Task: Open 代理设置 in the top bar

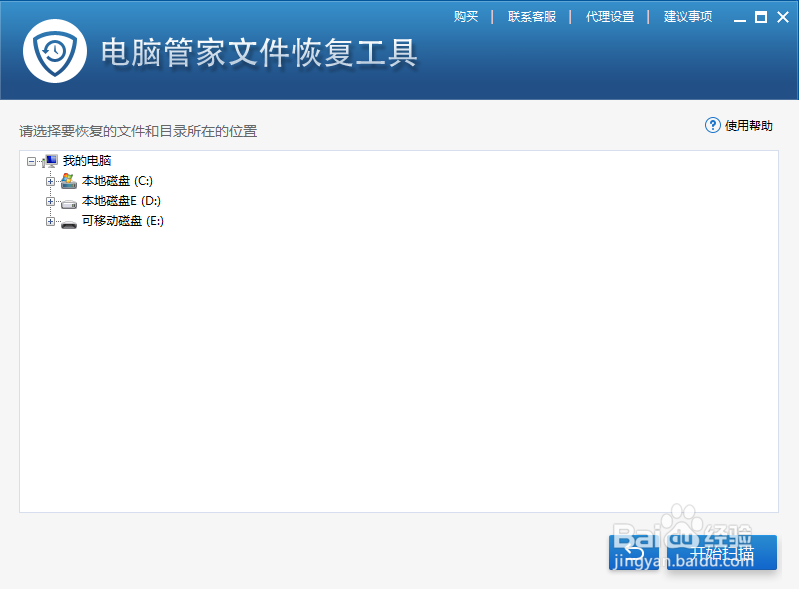Action: [609, 17]
